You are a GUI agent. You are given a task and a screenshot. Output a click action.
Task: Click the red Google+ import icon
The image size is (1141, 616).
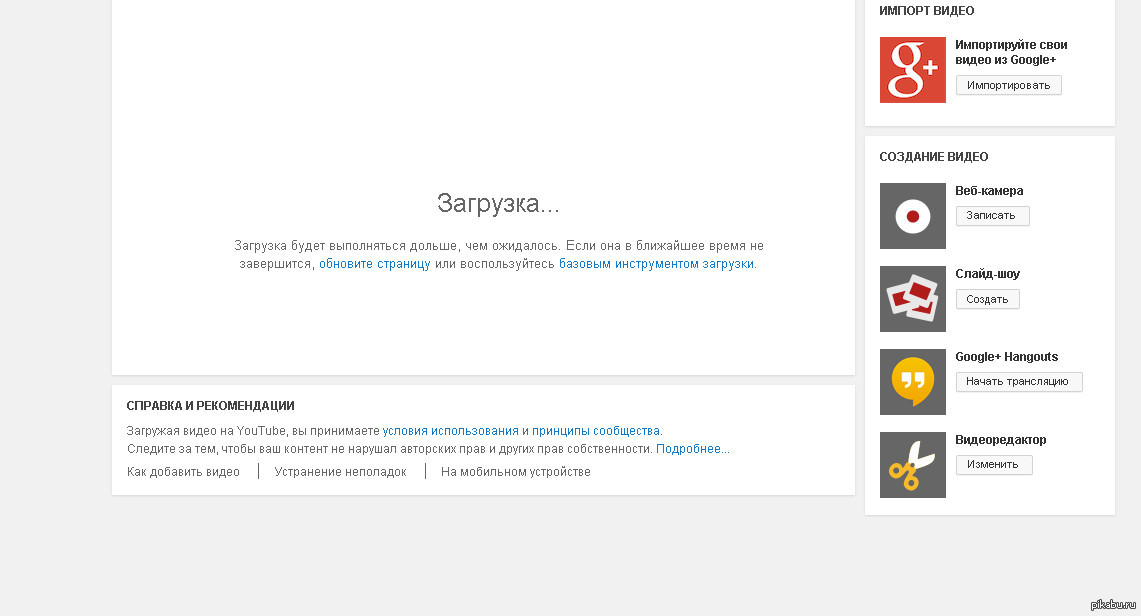pos(912,70)
